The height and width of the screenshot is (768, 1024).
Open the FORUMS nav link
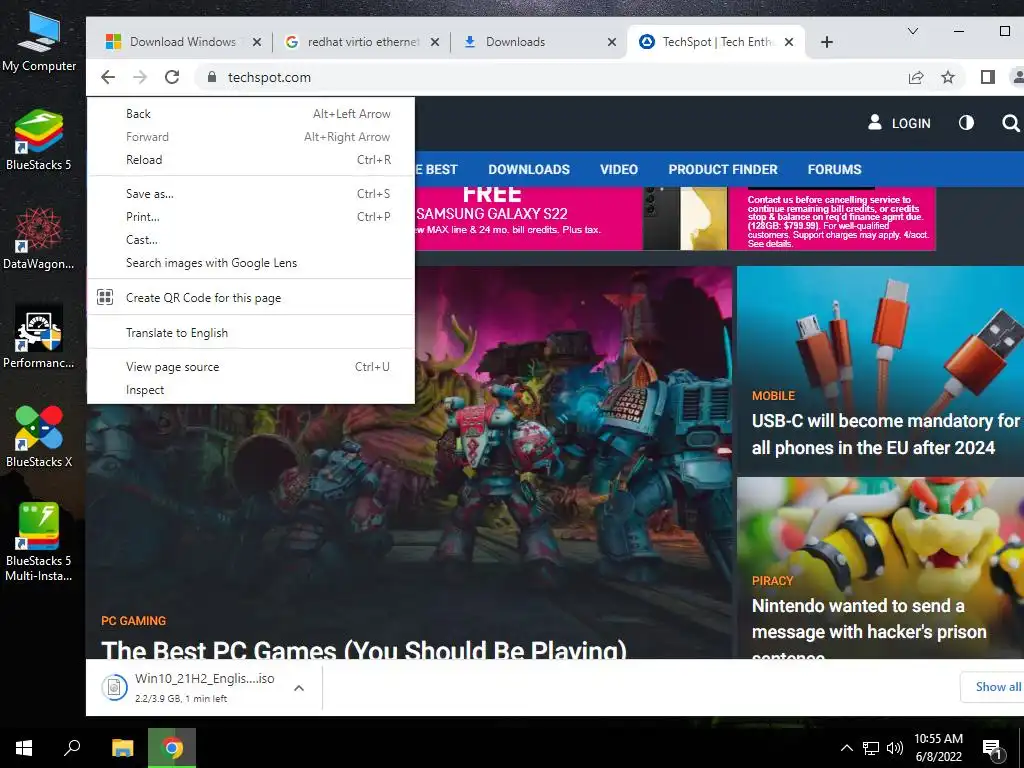(x=834, y=169)
